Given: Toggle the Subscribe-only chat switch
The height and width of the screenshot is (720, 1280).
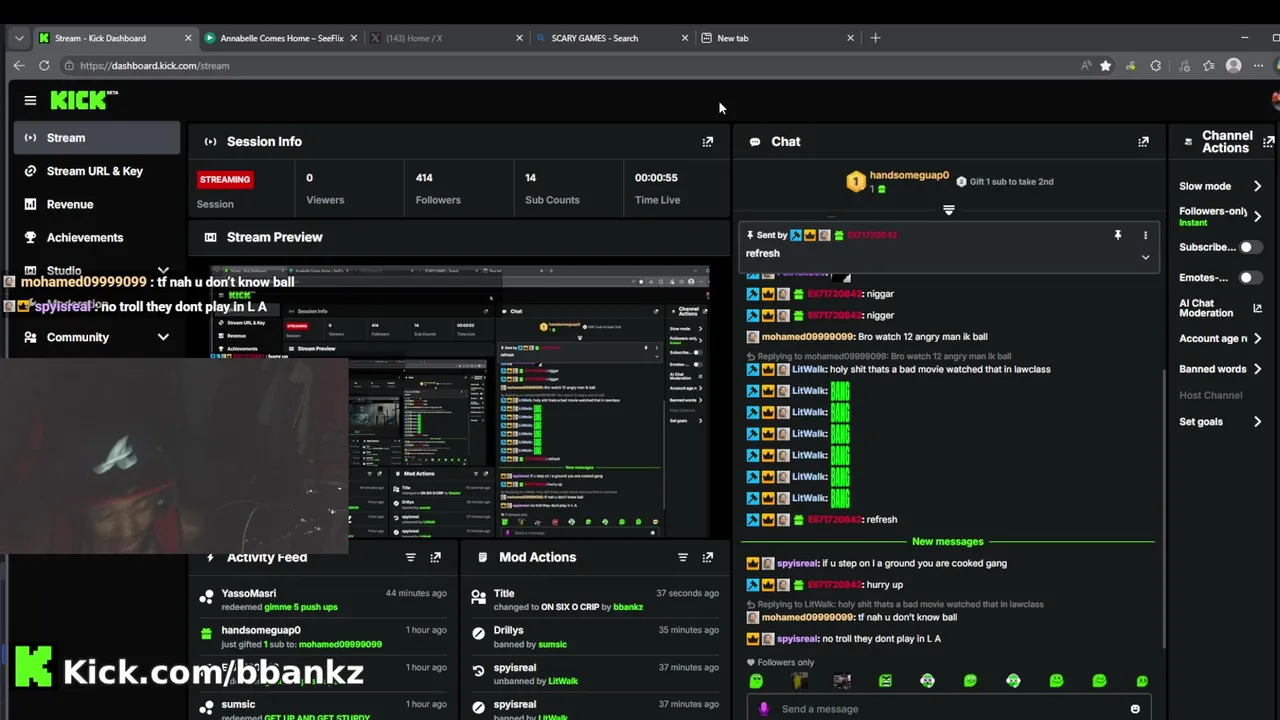Looking at the screenshot, I should point(1250,247).
